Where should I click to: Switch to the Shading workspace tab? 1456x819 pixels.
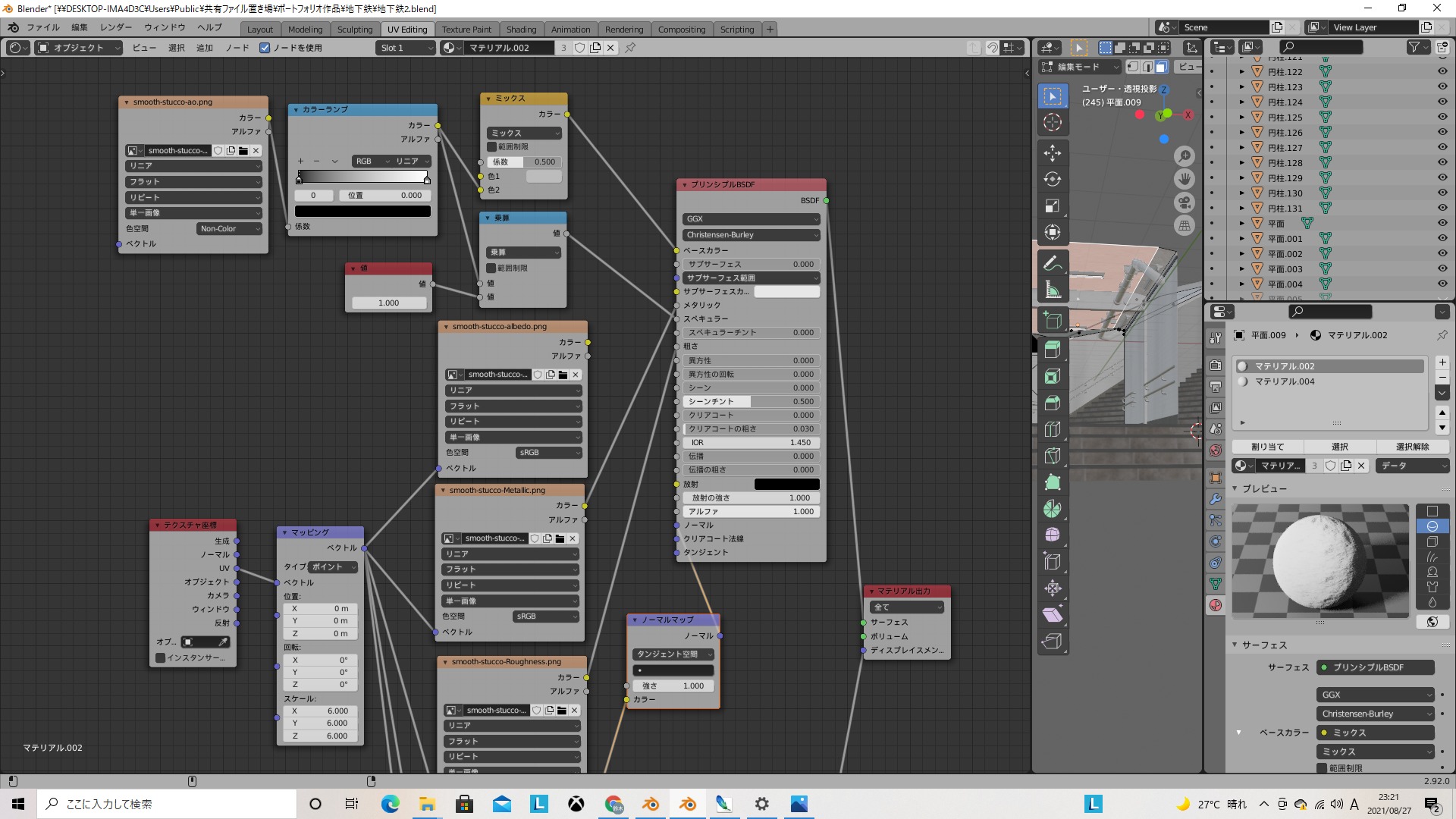pyautogui.click(x=521, y=30)
